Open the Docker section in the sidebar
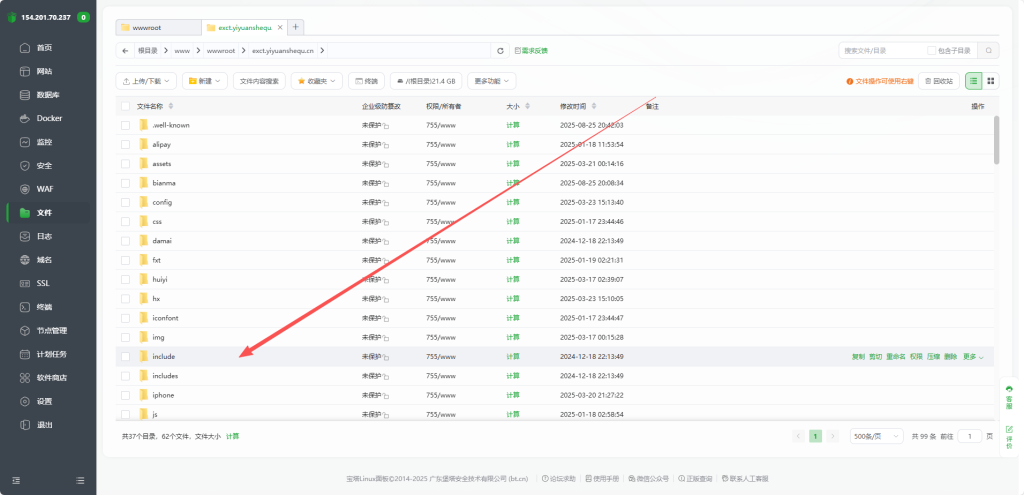Viewport: 1024px width, 495px height. coord(48,118)
